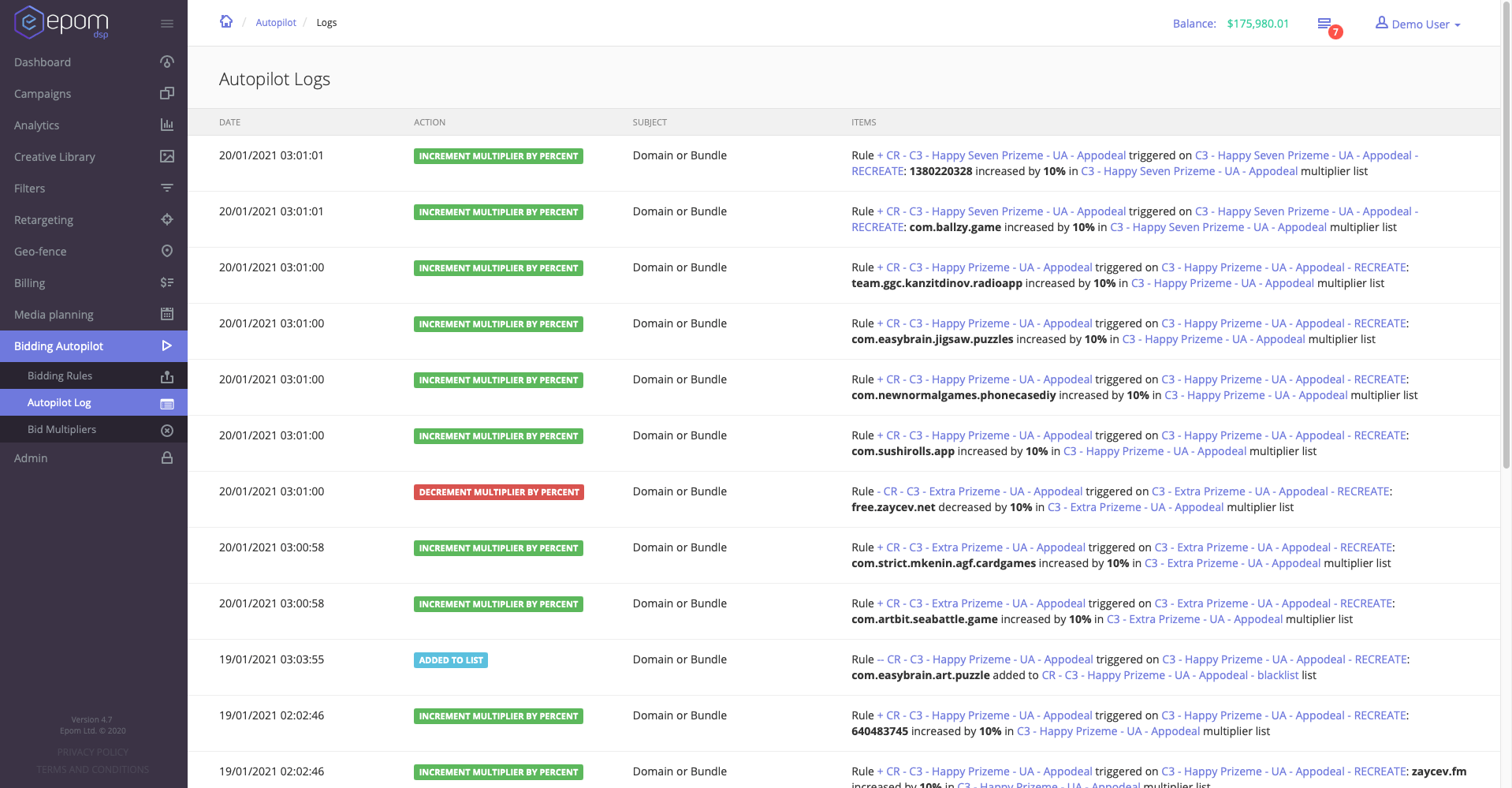Click the Media planning calendar icon
The width and height of the screenshot is (1512, 788).
pyautogui.click(x=167, y=314)
